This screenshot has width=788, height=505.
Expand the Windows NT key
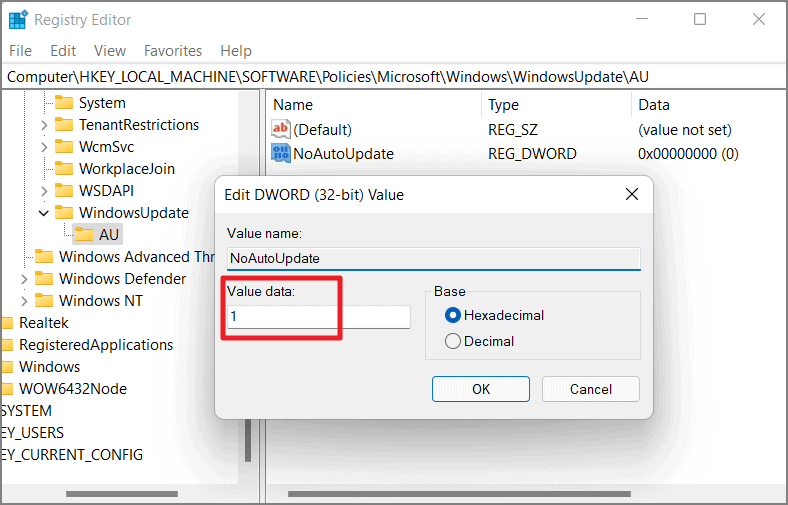point(24,301)
